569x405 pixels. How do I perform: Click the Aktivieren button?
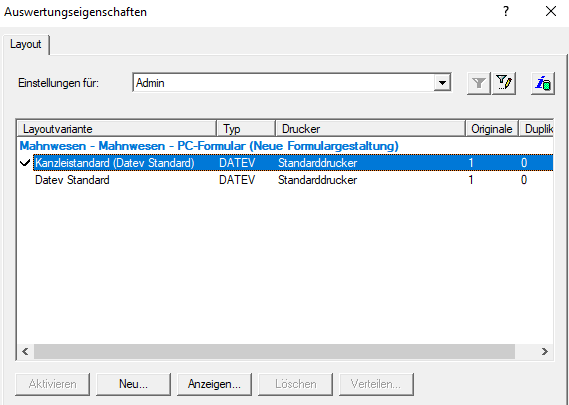(x=53, y=384)
